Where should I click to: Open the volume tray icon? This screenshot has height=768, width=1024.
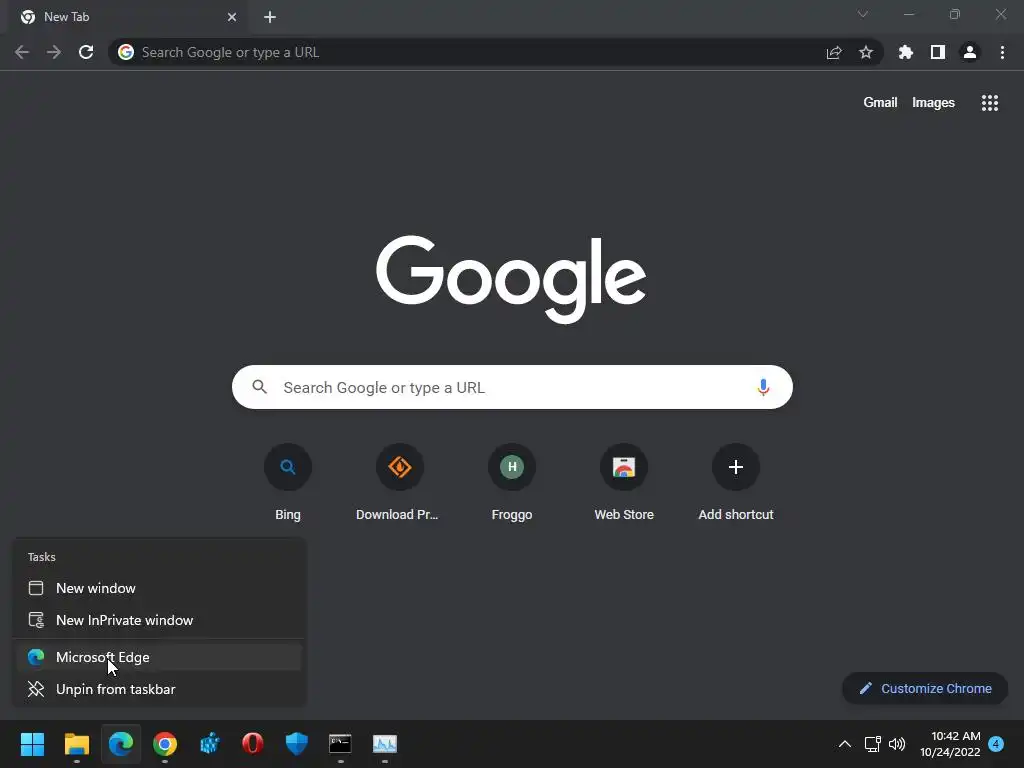897,744
